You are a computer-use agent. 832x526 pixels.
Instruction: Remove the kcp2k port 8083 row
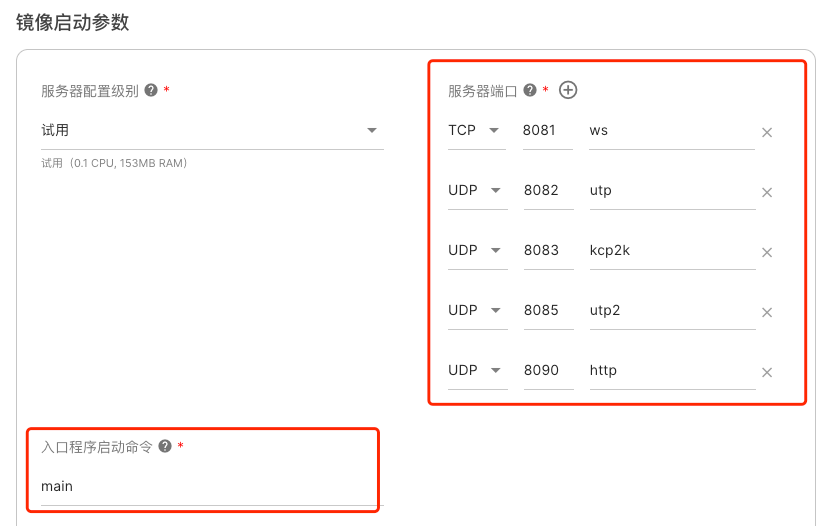pyautogui.click(x=767, y=252)
